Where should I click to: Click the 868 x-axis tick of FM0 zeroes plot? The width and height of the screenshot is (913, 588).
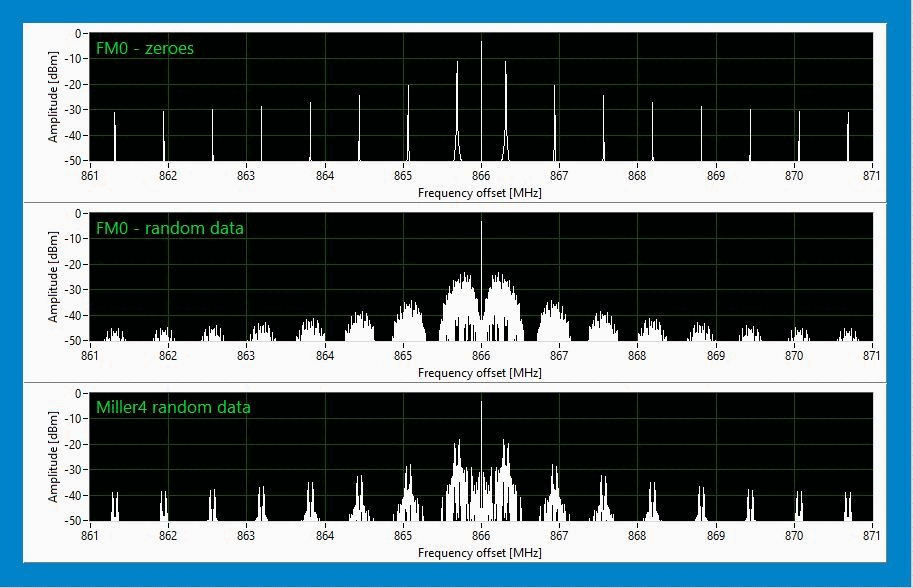638,176
